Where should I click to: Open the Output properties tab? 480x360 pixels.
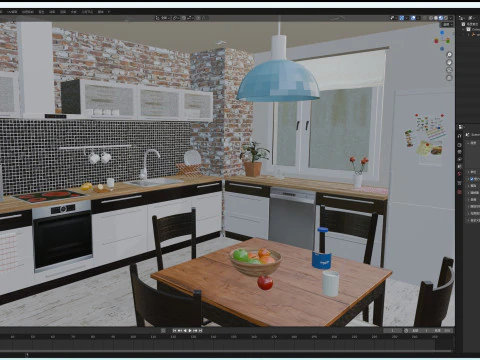click(x=459, y=152)
